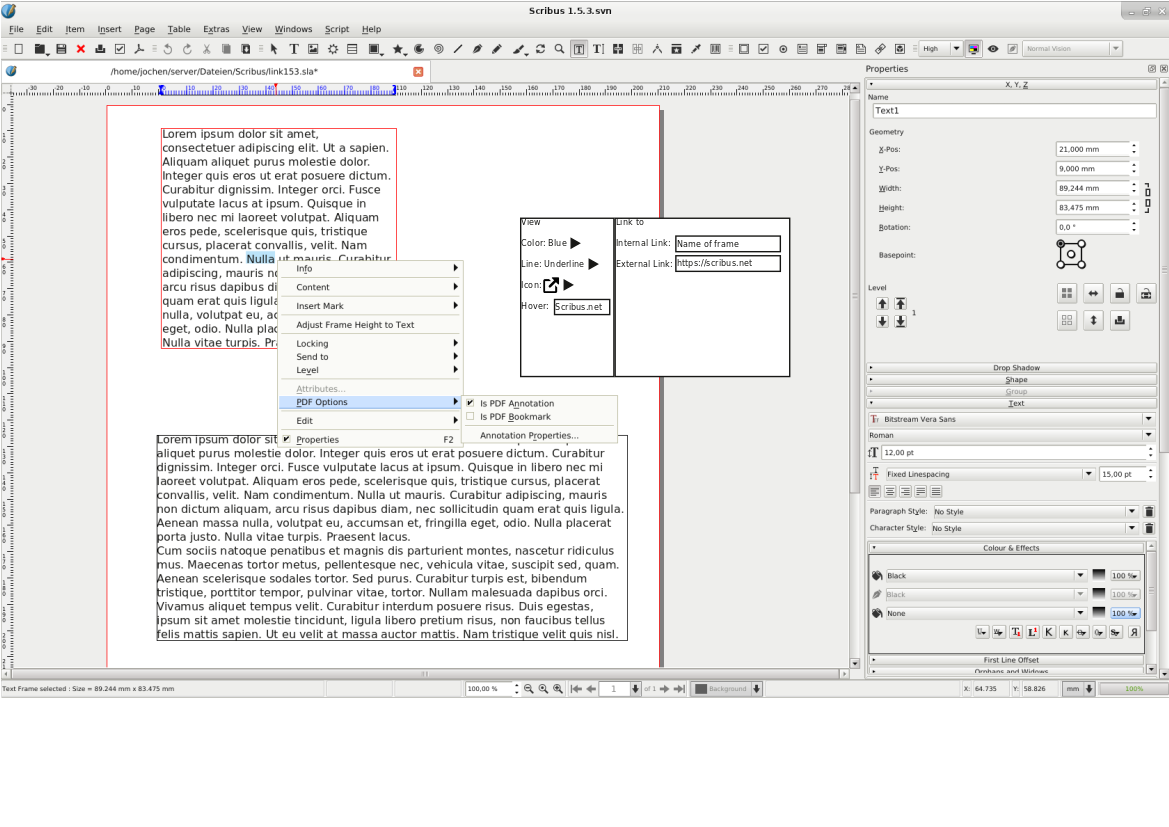Select the Text Frame tool

pos(294,49)
